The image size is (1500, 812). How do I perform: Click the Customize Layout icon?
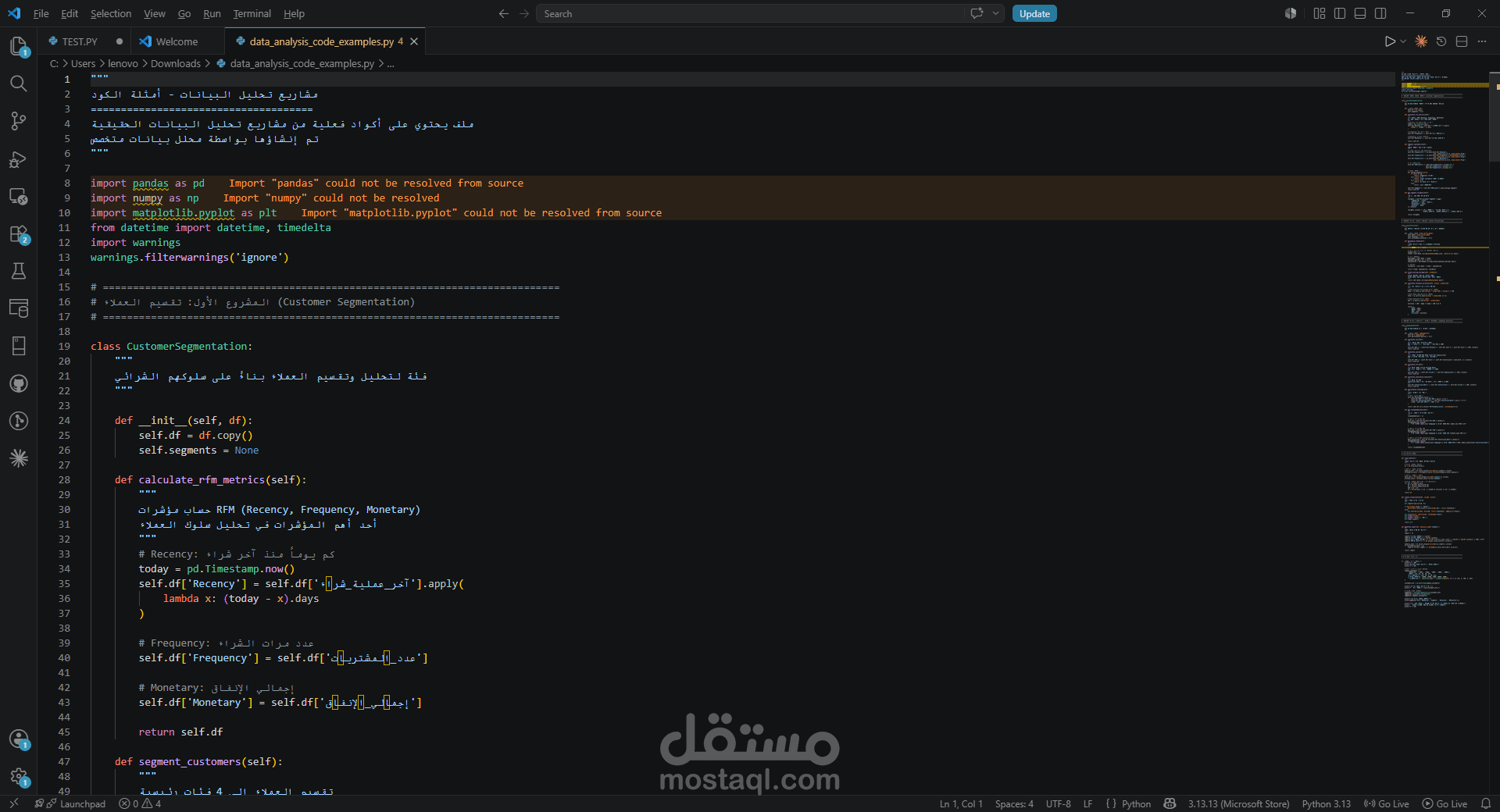point(1320,13)
